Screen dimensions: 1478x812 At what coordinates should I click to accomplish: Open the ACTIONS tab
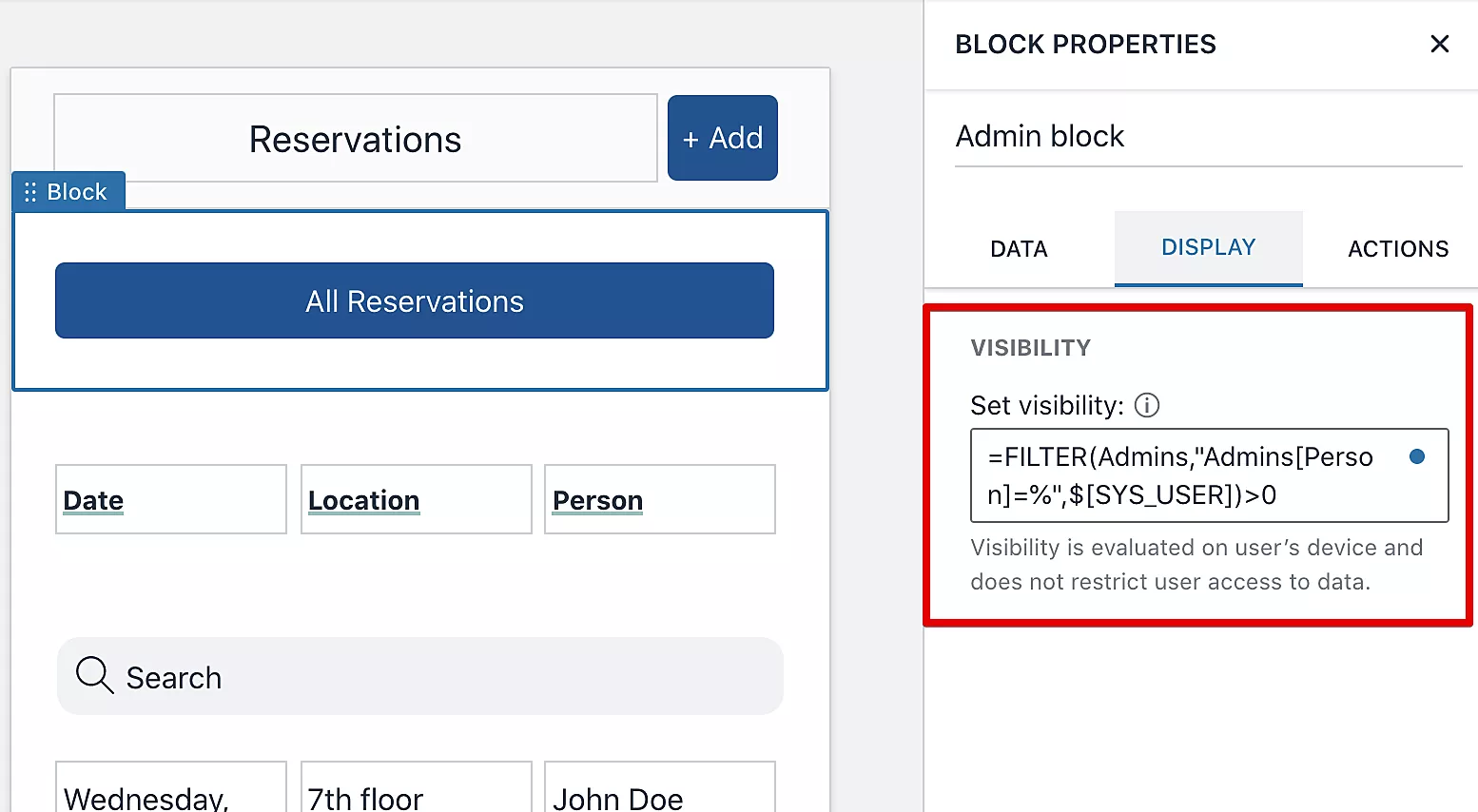(1397, 249)
